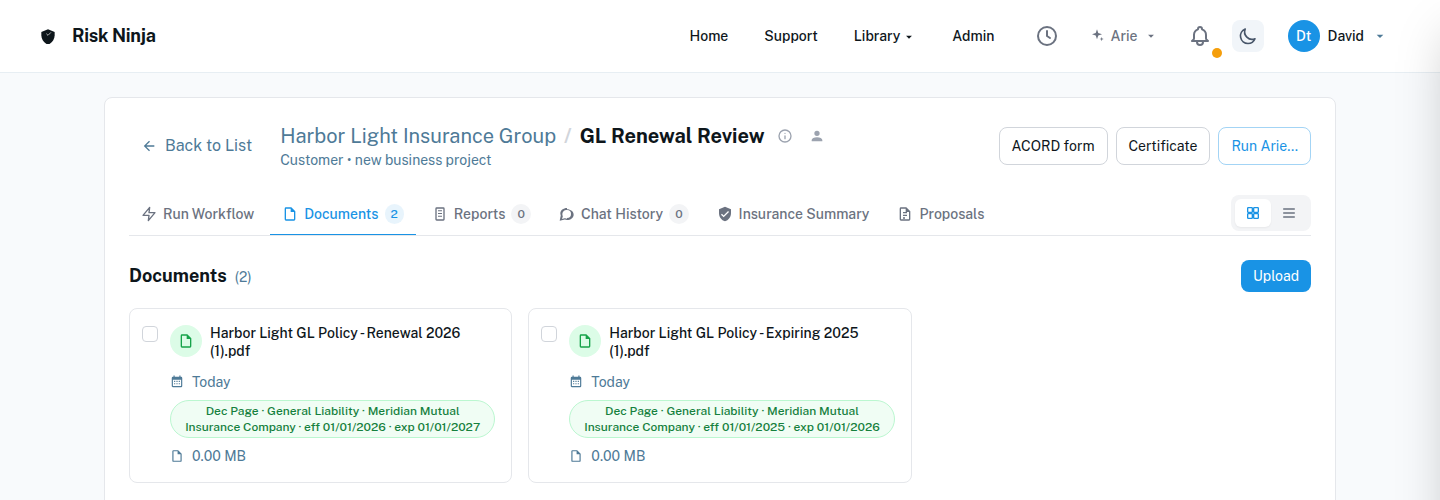The image size is (1440, 500).
Task: Open the notifications bell
Action: click(x=1200, y=36)
